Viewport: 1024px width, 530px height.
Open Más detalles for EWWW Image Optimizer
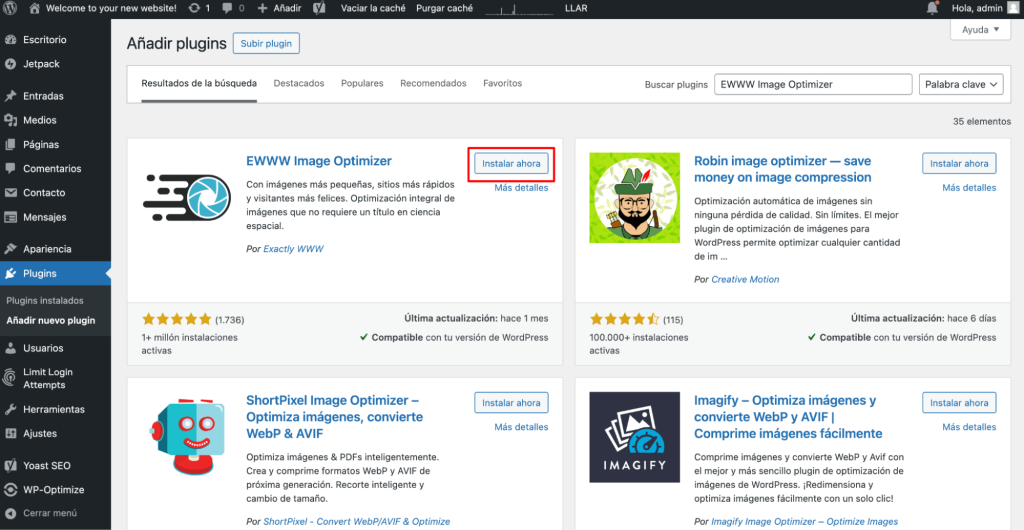521,188
